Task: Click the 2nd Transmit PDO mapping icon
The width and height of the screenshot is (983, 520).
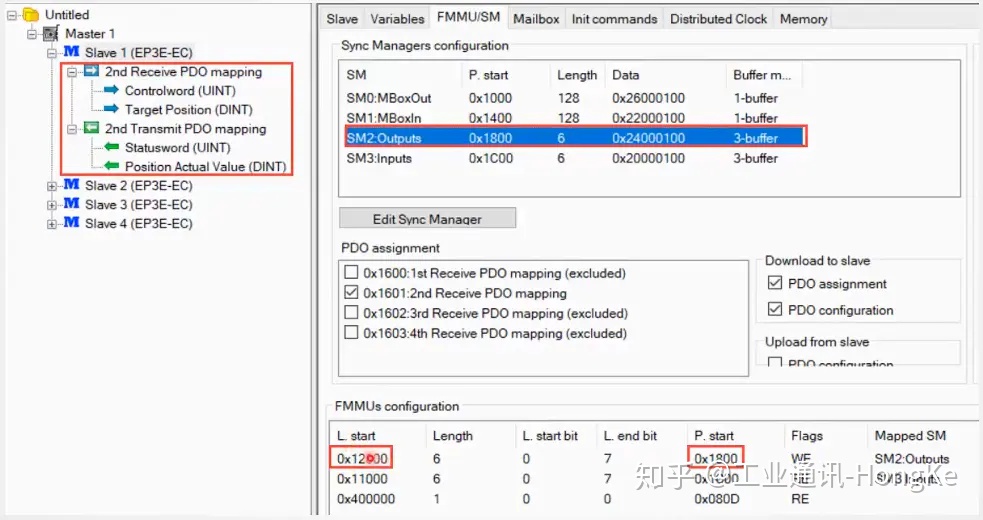Action: click(x=91, y=129)
